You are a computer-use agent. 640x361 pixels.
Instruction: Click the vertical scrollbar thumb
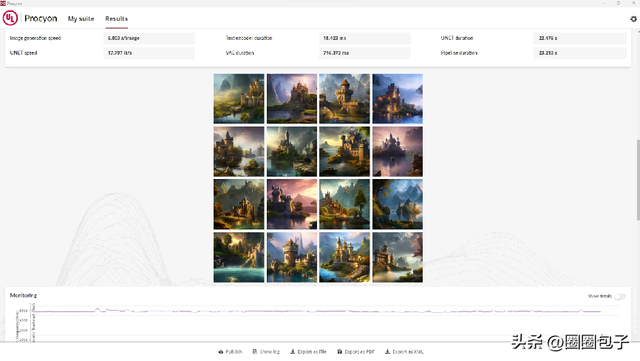tap(638, 180)
